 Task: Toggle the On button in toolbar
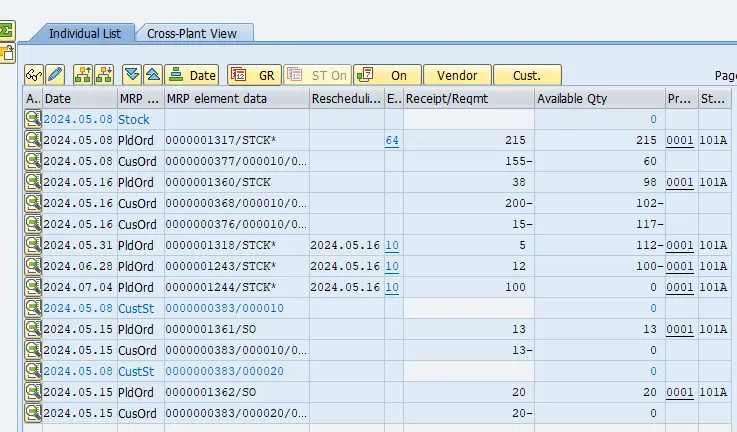(387, 75)
